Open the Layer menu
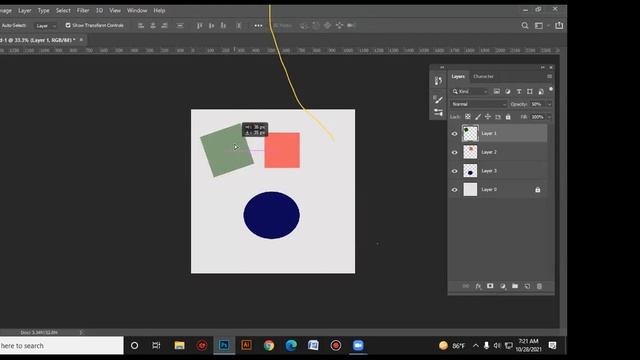The height and width of the screenshot is (360, 640). point(24,11)
